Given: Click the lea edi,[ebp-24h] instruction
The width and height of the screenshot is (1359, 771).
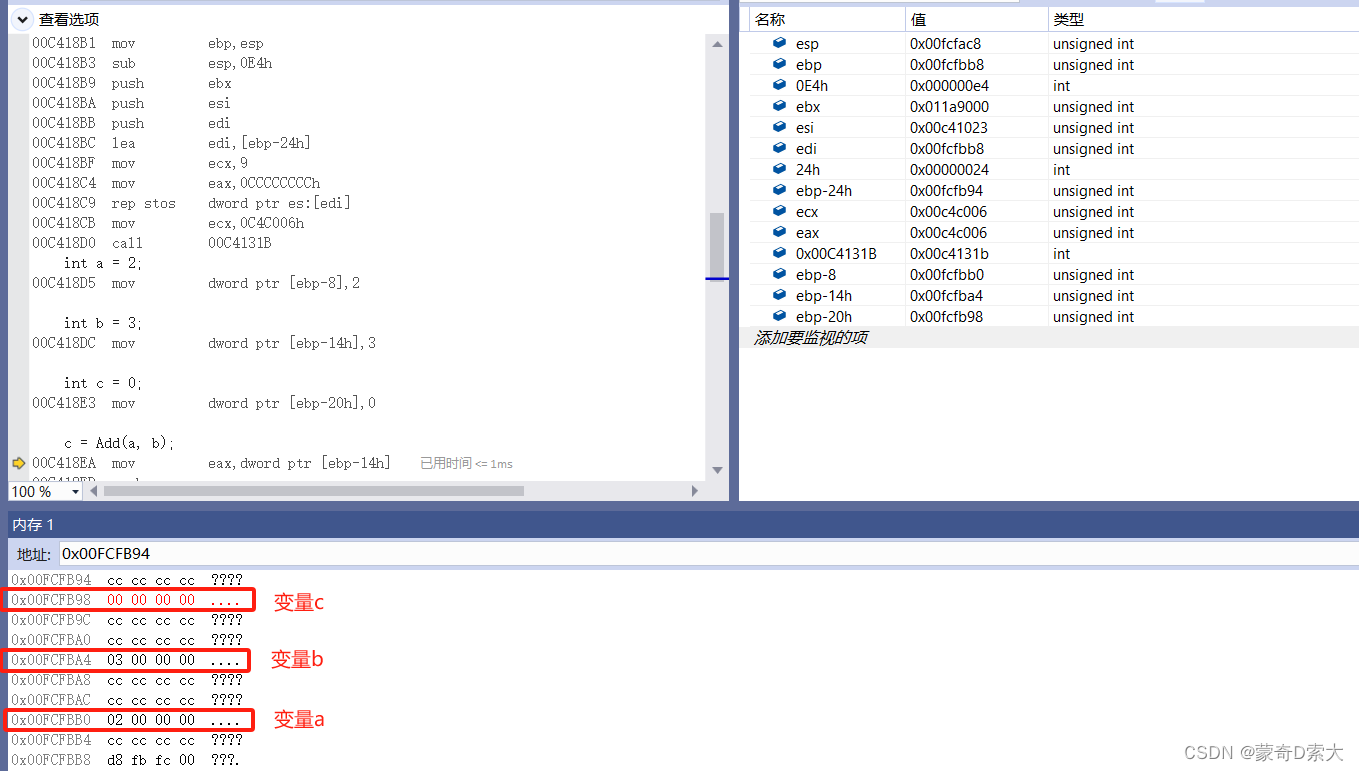Looking at the screenshot, I should click(x=171, y=143).
